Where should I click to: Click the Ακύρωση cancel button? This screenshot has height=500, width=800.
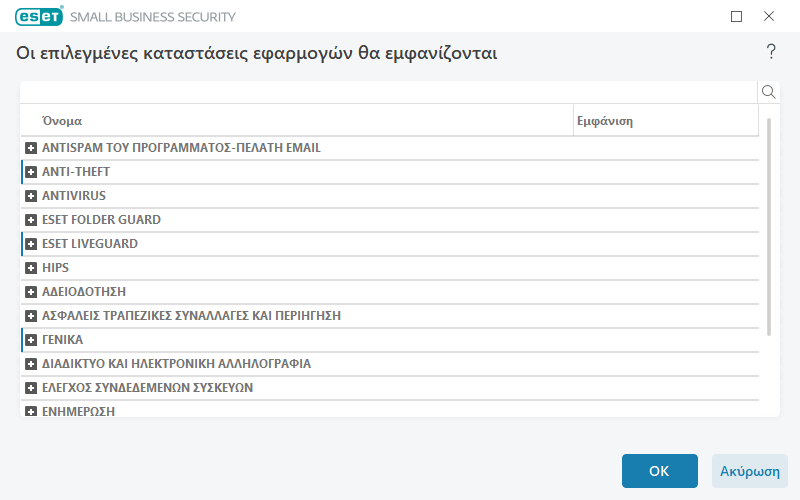750,471
